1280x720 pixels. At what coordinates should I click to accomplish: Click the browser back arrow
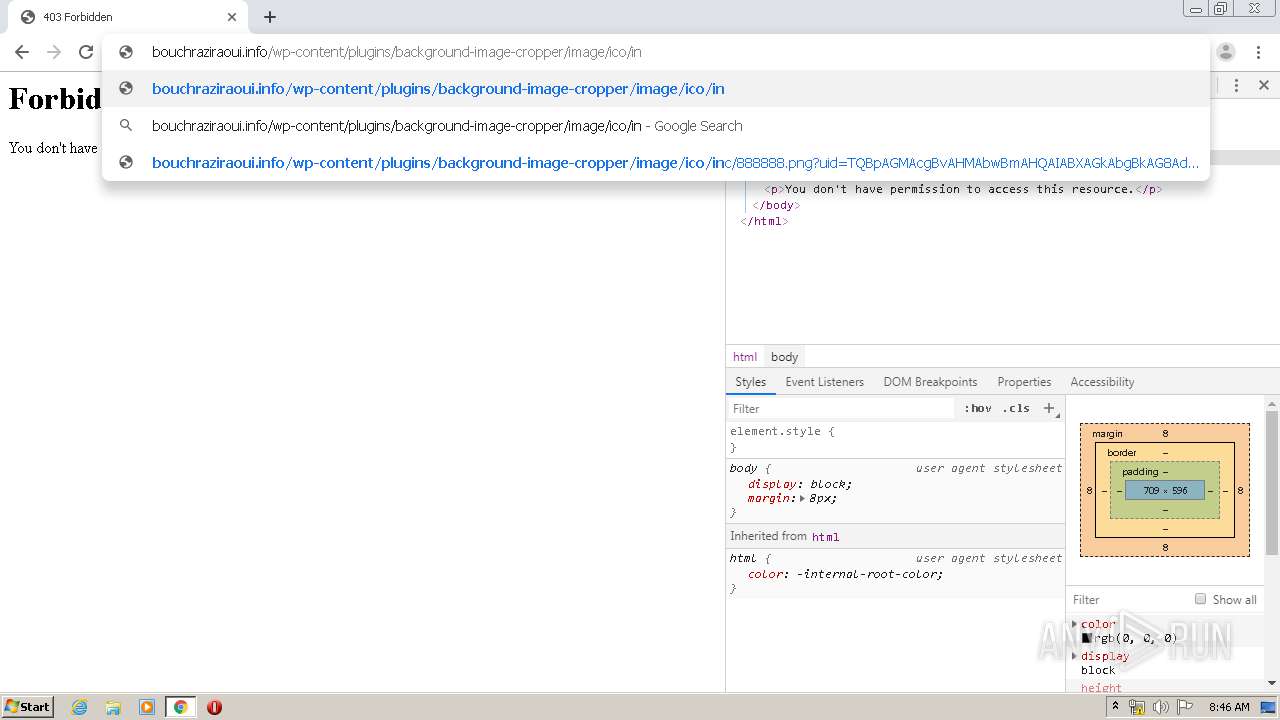click(22, 52)
